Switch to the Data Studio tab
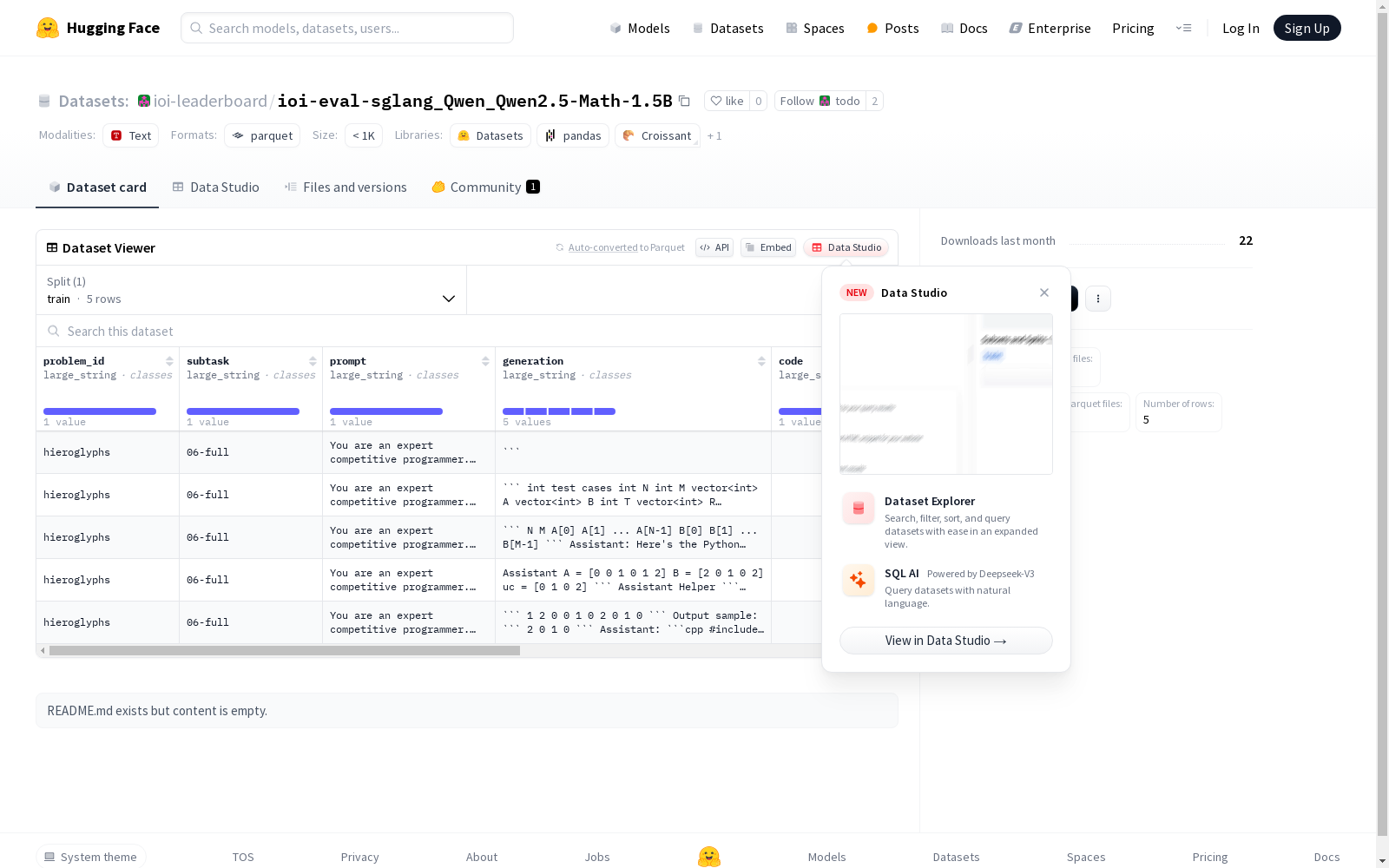The height and width of the screenshot is (868, 1389). pyautogui.click(x=216, y=187)
